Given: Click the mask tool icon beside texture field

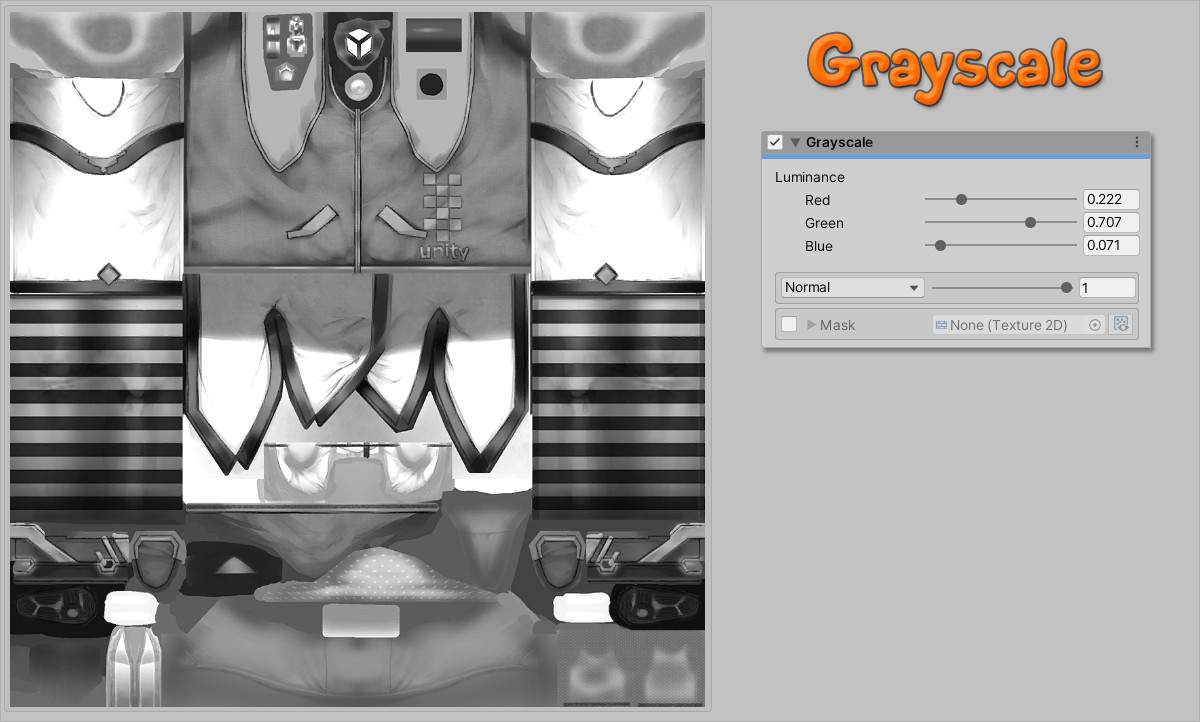Looking at the screenshot, I should click(x=1121, y=325).
